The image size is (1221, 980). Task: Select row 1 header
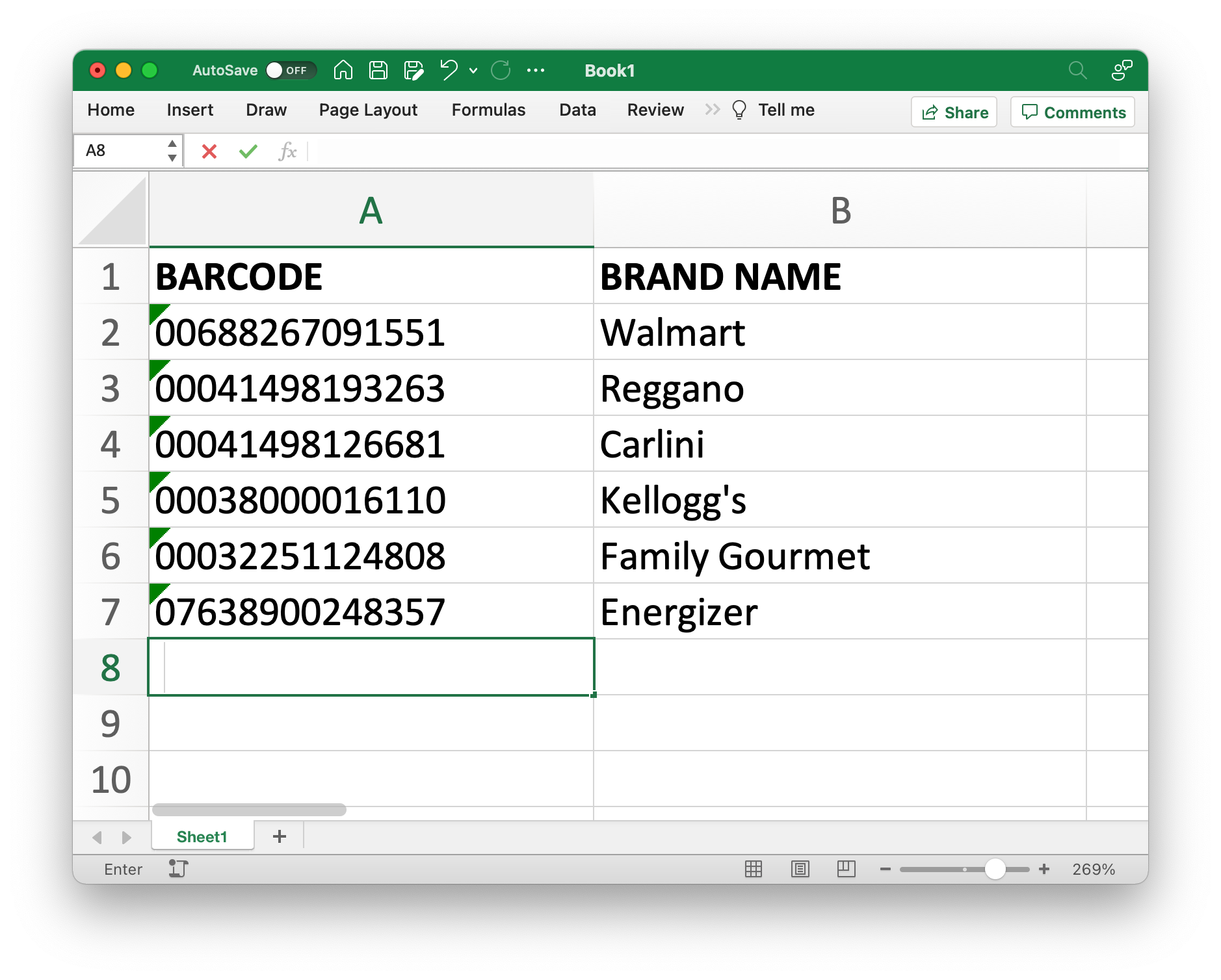point(111,276)
